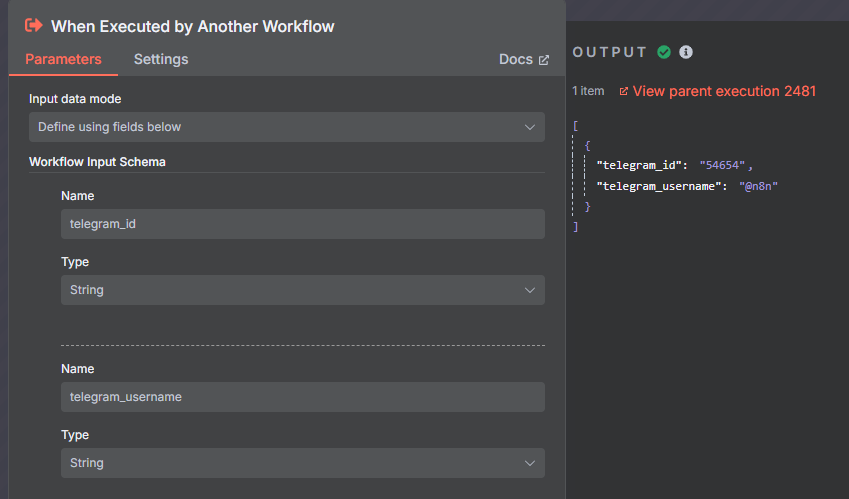
Task: Open the Input data mode dropdown
Action: point(286,127)
